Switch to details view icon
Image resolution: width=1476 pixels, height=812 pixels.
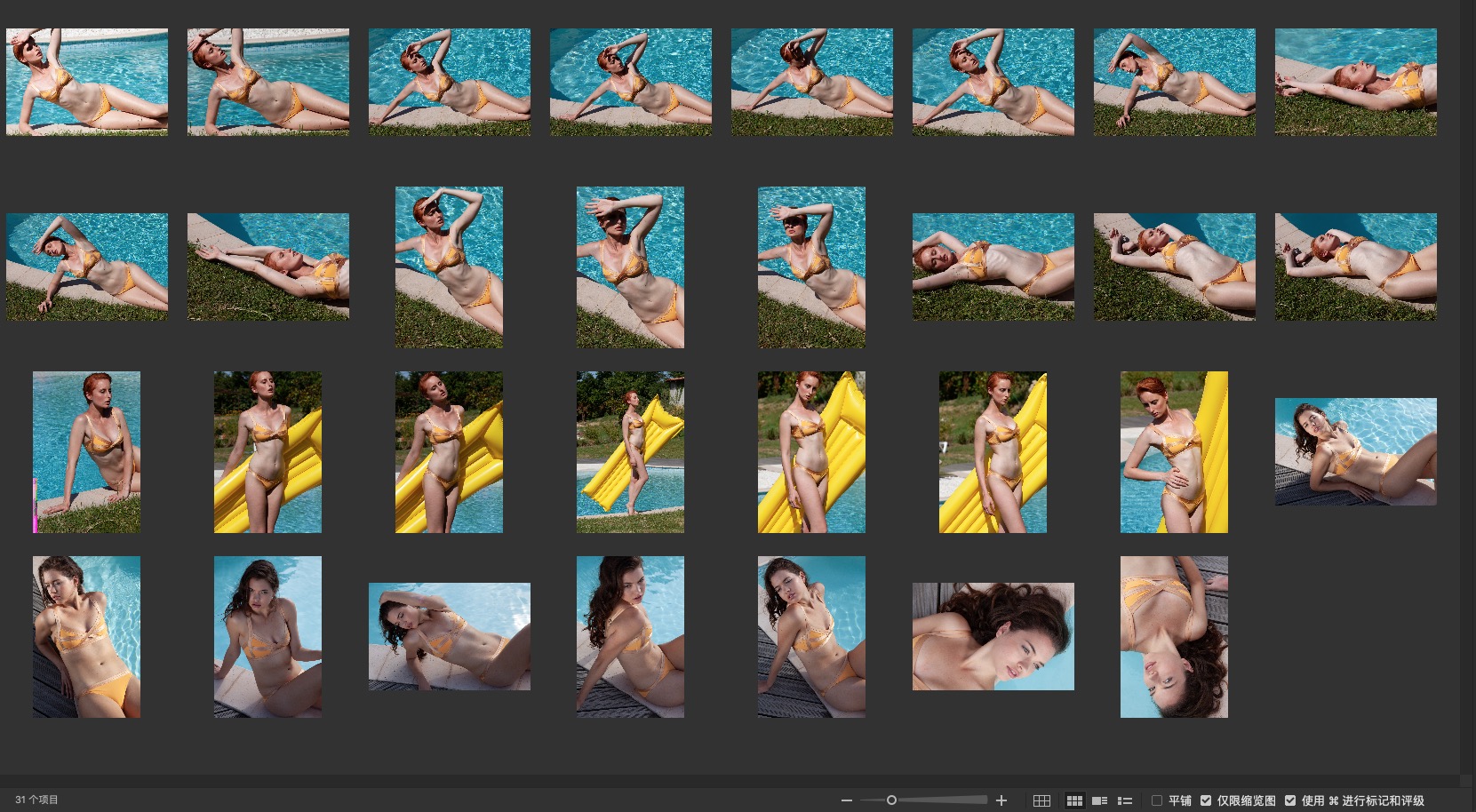1099,800
